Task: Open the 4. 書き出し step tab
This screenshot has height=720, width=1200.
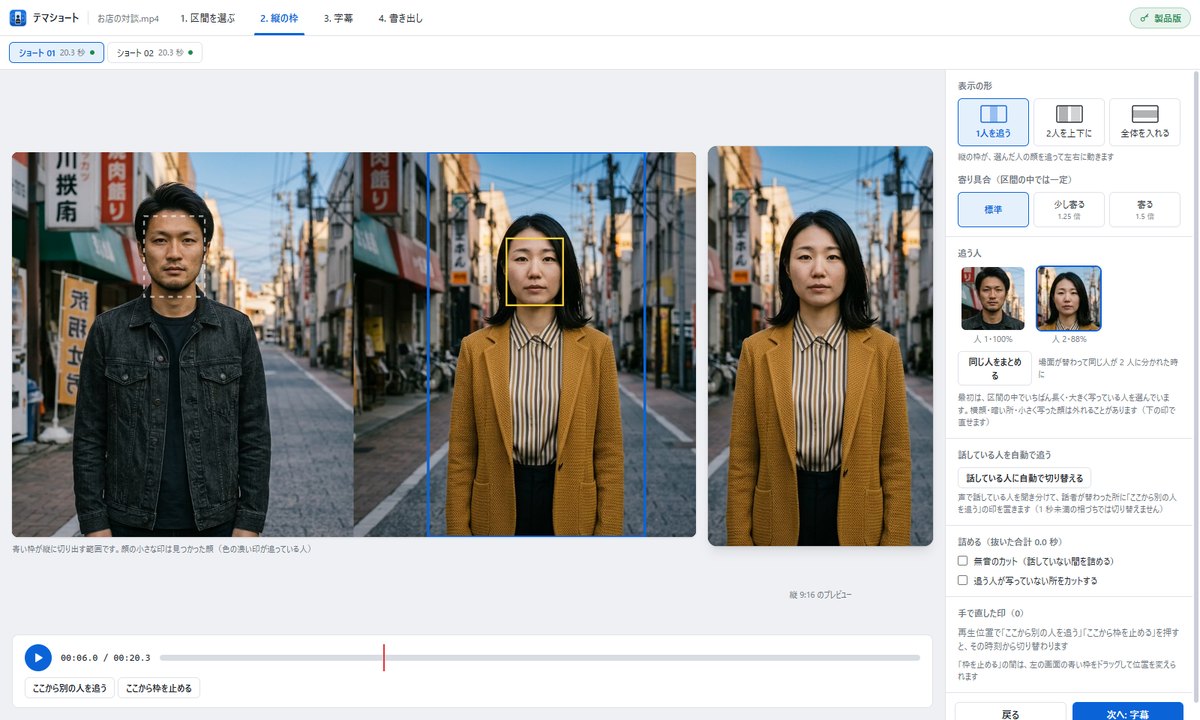Action: tap(400, 18)
